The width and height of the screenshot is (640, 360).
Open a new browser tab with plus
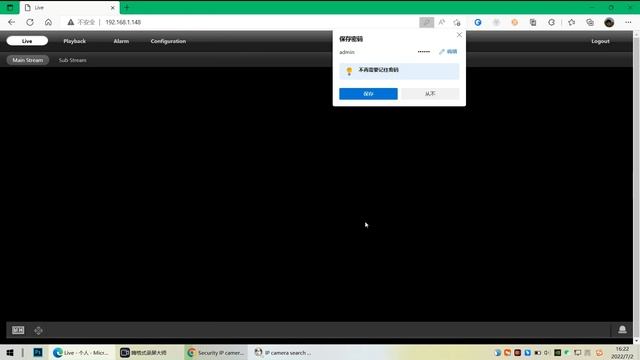(127, 7)
